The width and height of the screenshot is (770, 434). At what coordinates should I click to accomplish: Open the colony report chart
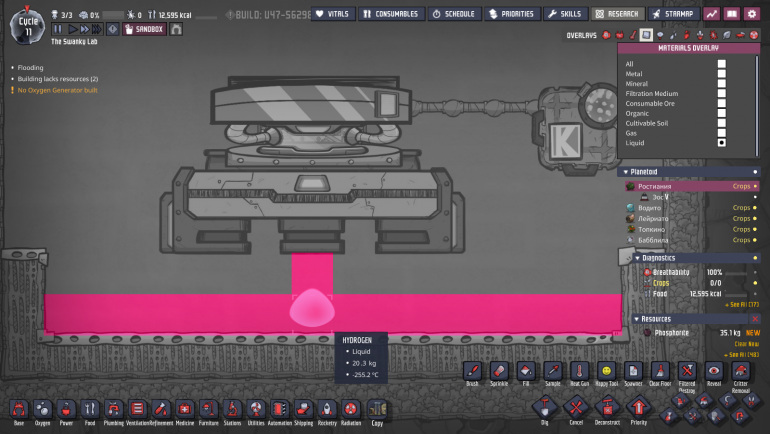(712, 14)
